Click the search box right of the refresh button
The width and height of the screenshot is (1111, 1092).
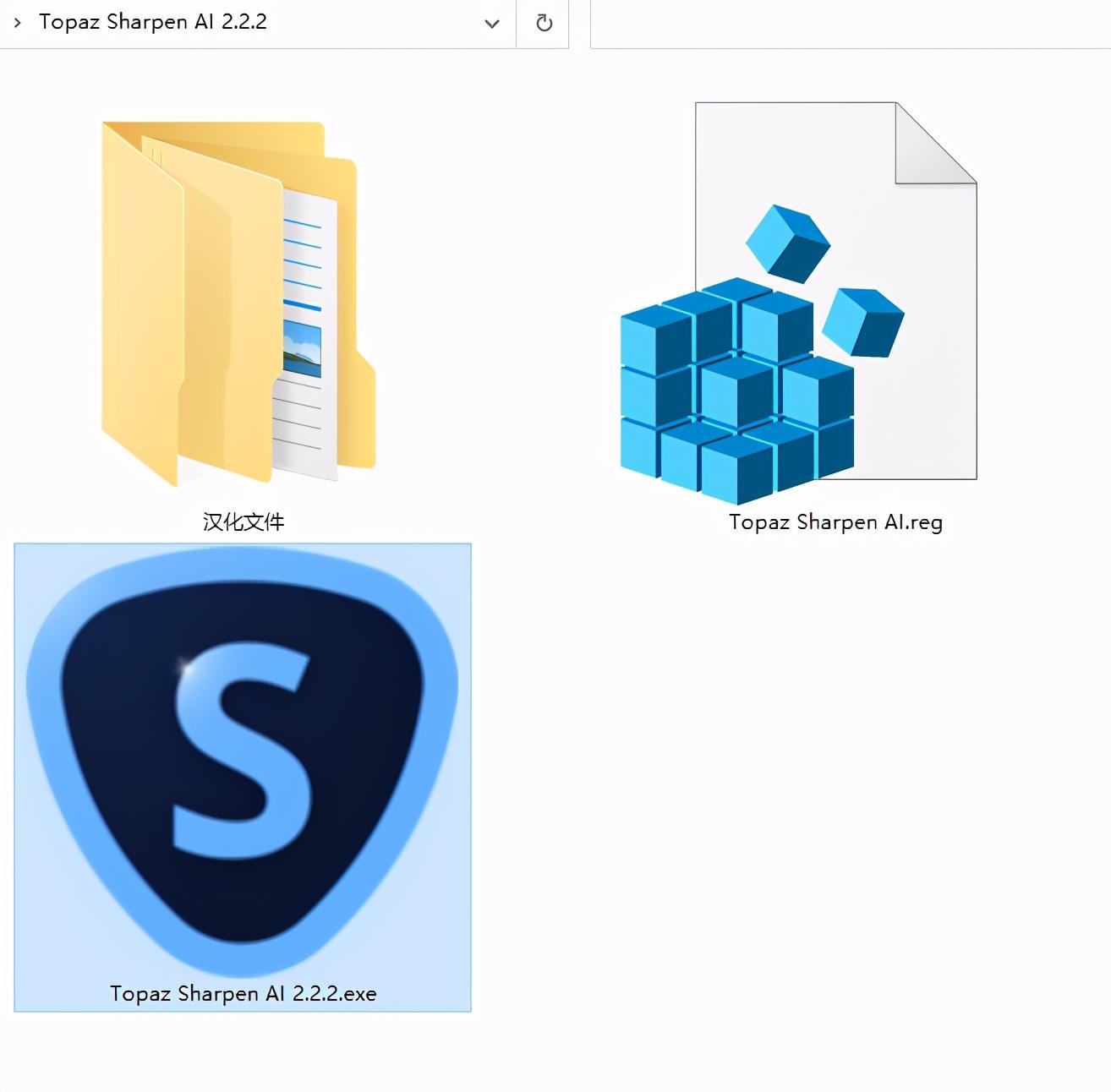851,24
